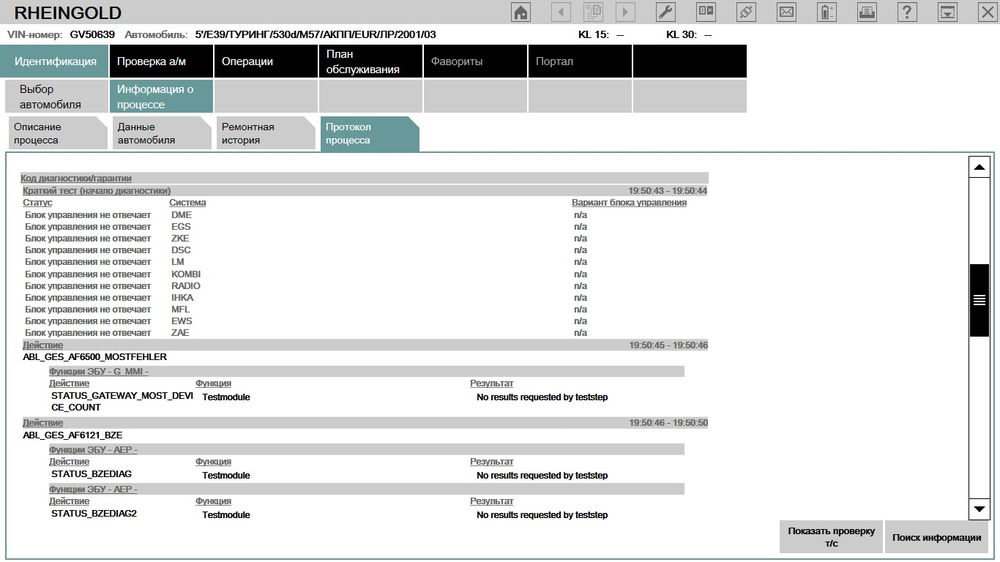Select the План обслуживания tab

click(x=370, y=61)
